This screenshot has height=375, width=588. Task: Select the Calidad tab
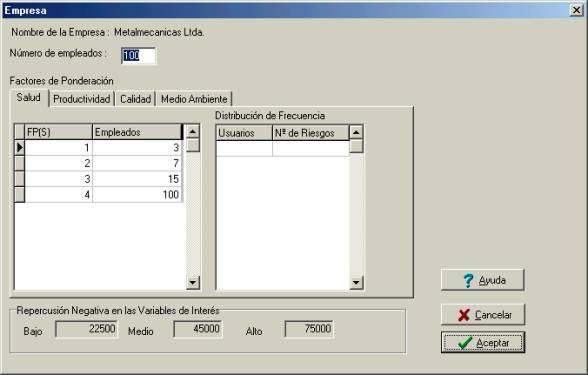click(135, 99)
